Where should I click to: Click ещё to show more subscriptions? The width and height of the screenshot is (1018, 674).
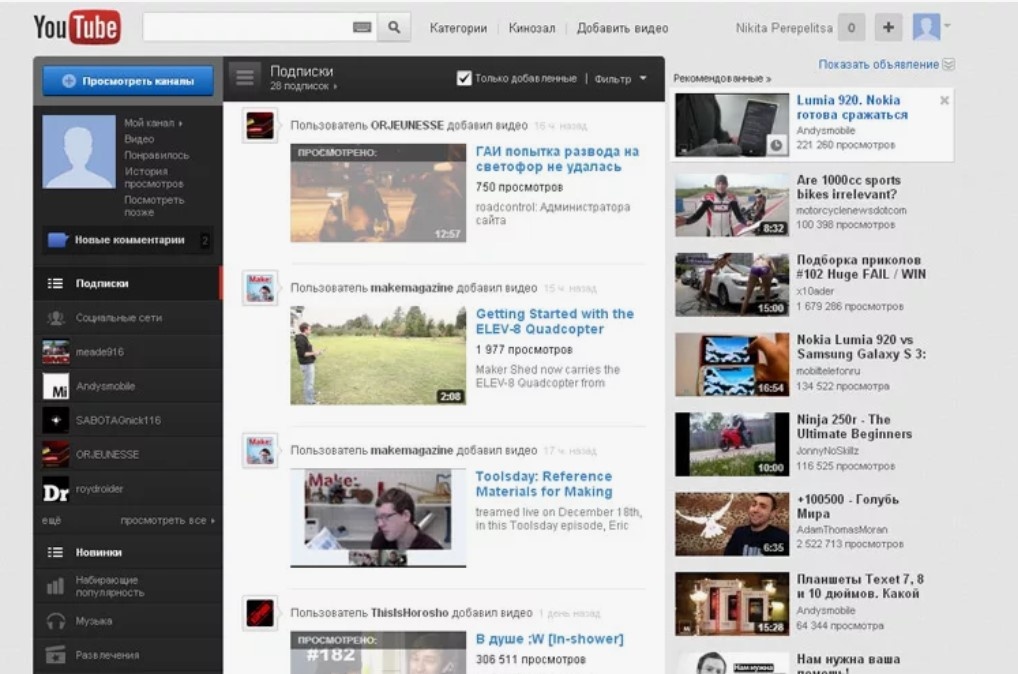(x=51, y=520)
